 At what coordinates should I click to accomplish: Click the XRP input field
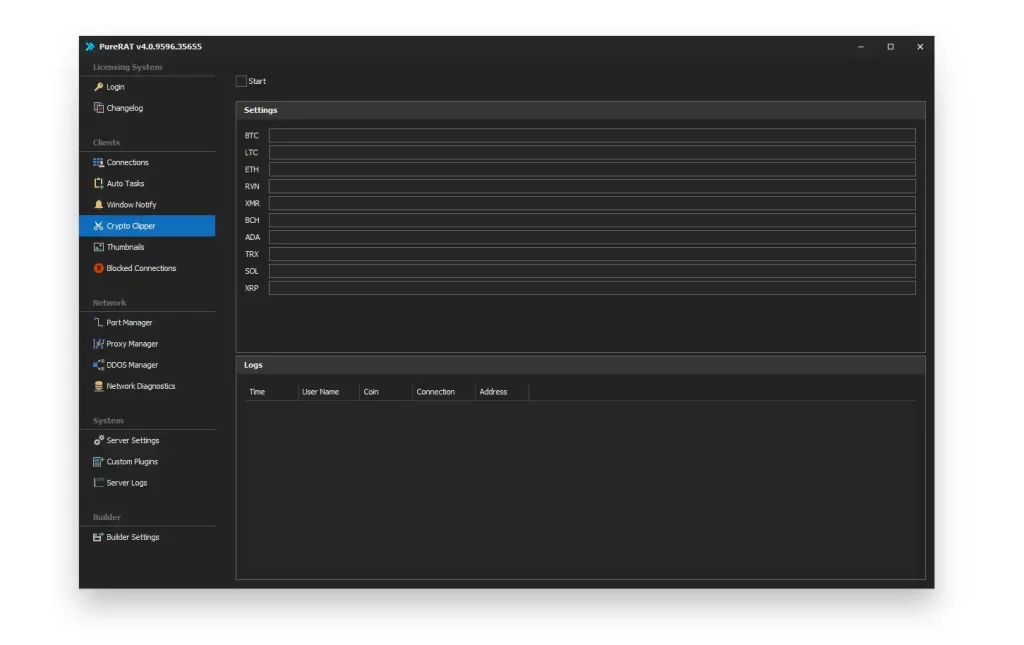coord(591,288)
